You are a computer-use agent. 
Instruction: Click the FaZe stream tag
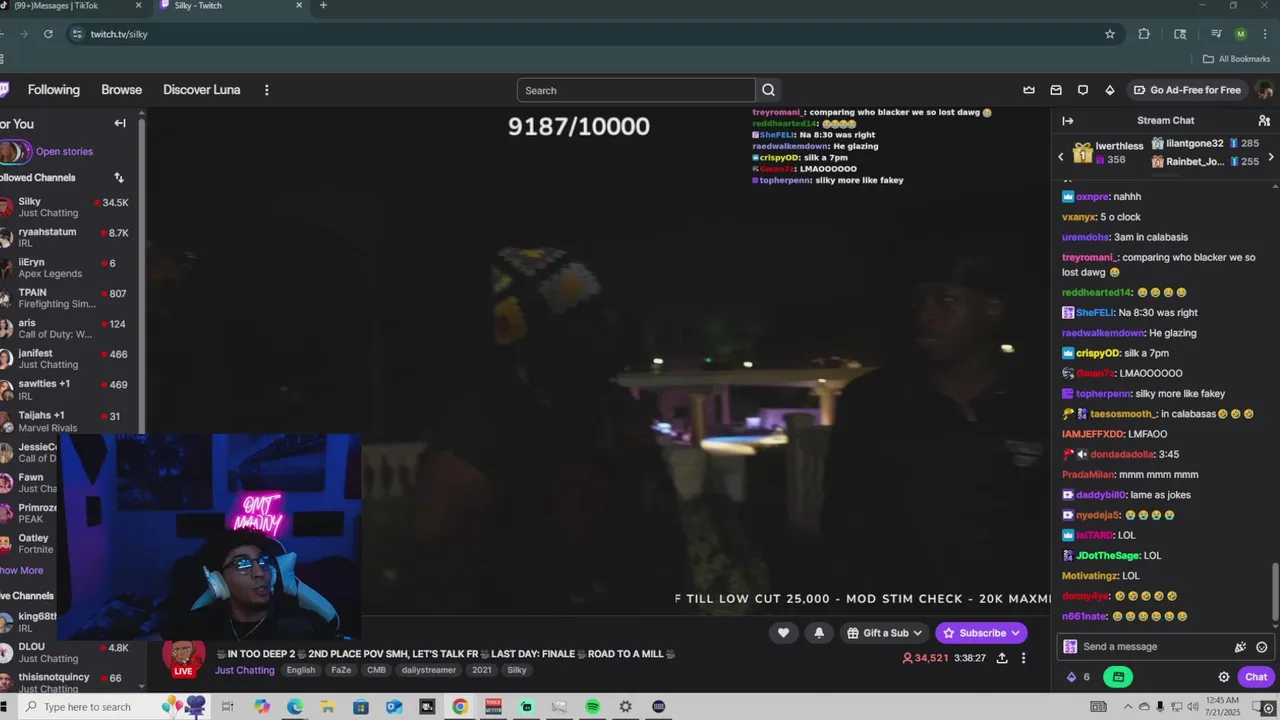click(x=341, y=670)
